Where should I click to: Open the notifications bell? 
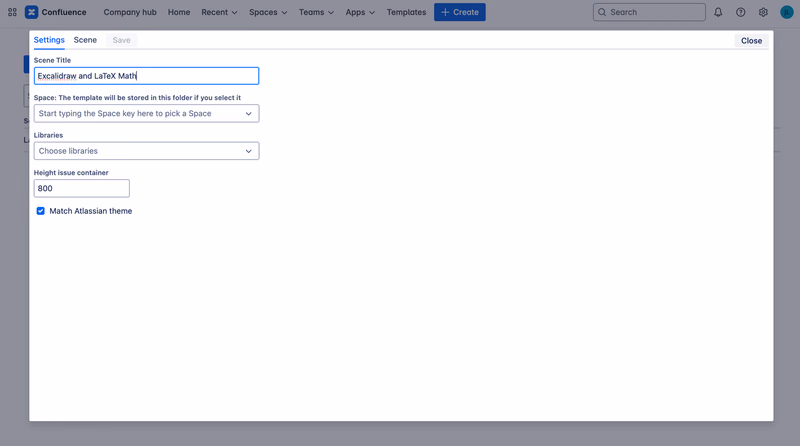coord(718,12)
